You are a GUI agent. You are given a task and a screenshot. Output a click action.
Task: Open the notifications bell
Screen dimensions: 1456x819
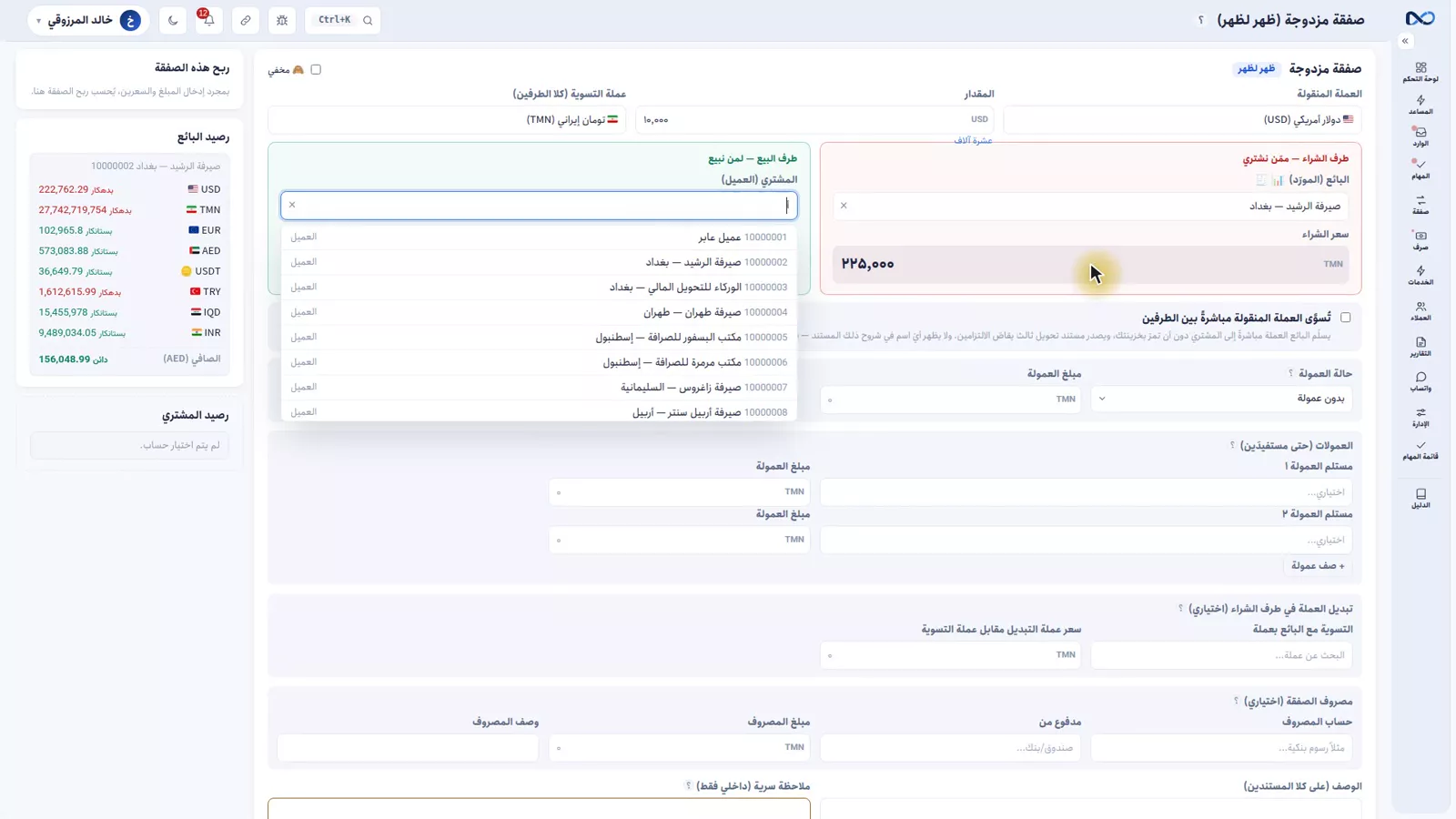[208, 20]
